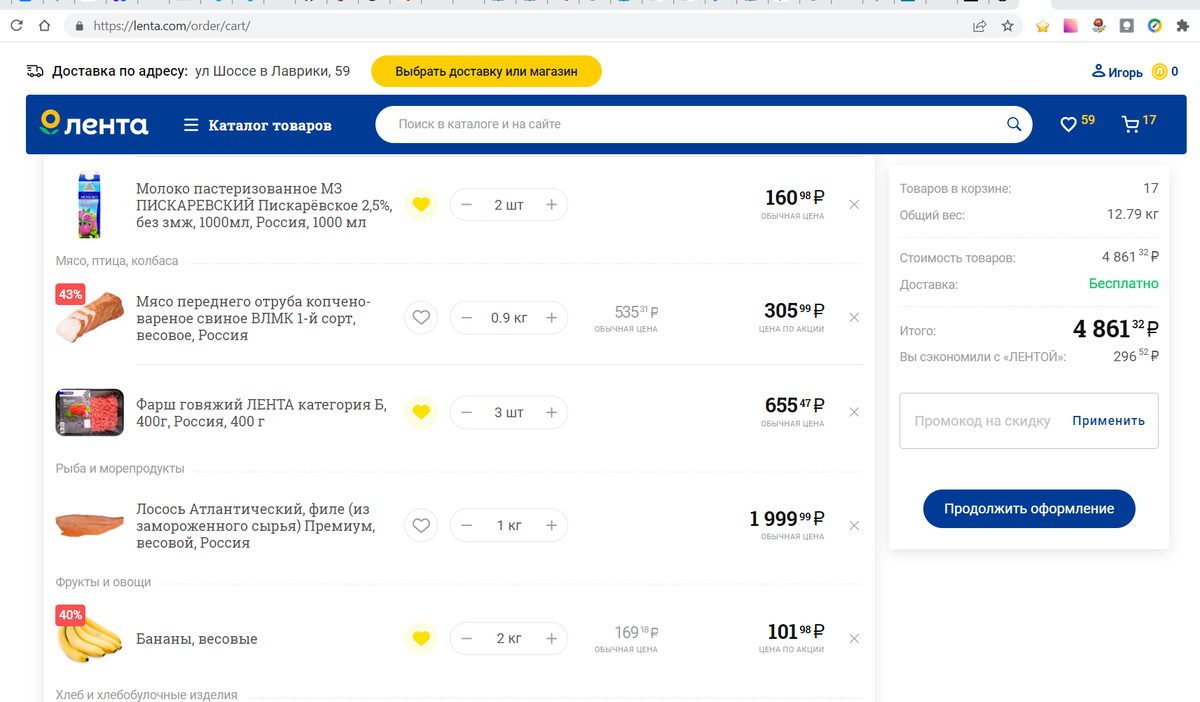The width and height of the screenshot is (1200, 702).
Task: Click Фрукты и овощи category label
Action: [104, 581]
